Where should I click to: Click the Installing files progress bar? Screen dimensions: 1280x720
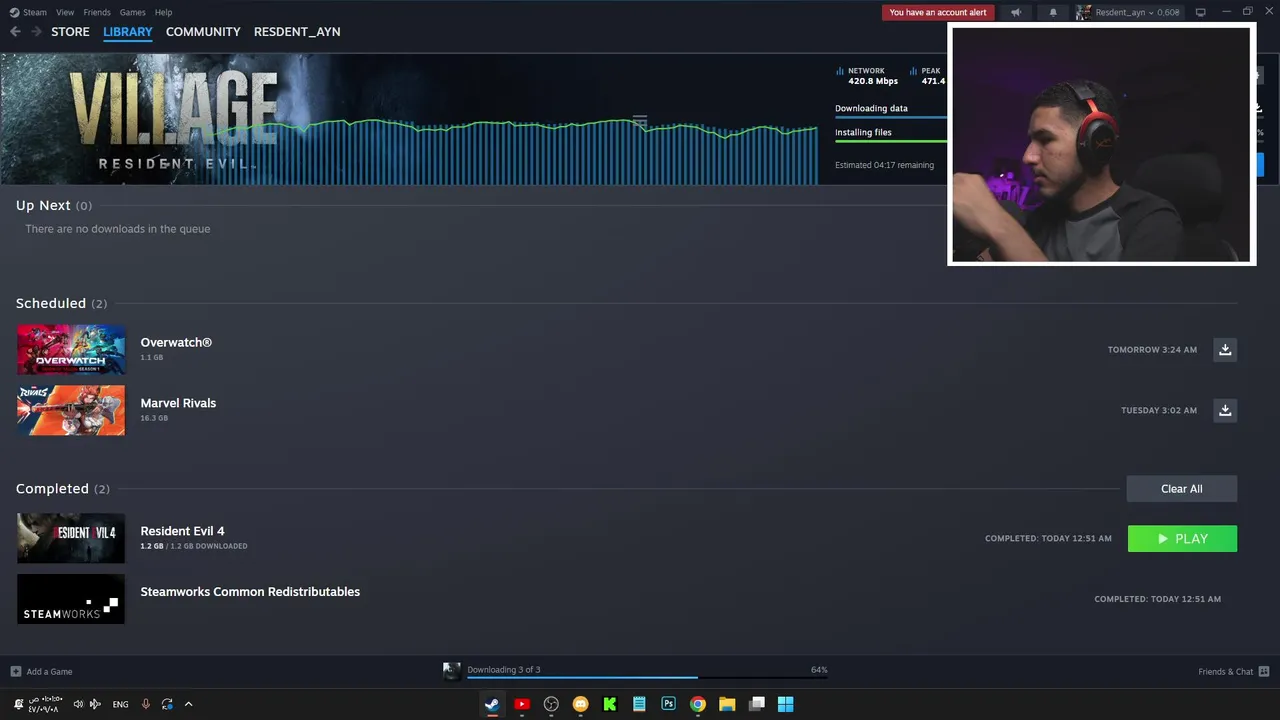pos(891,142)
